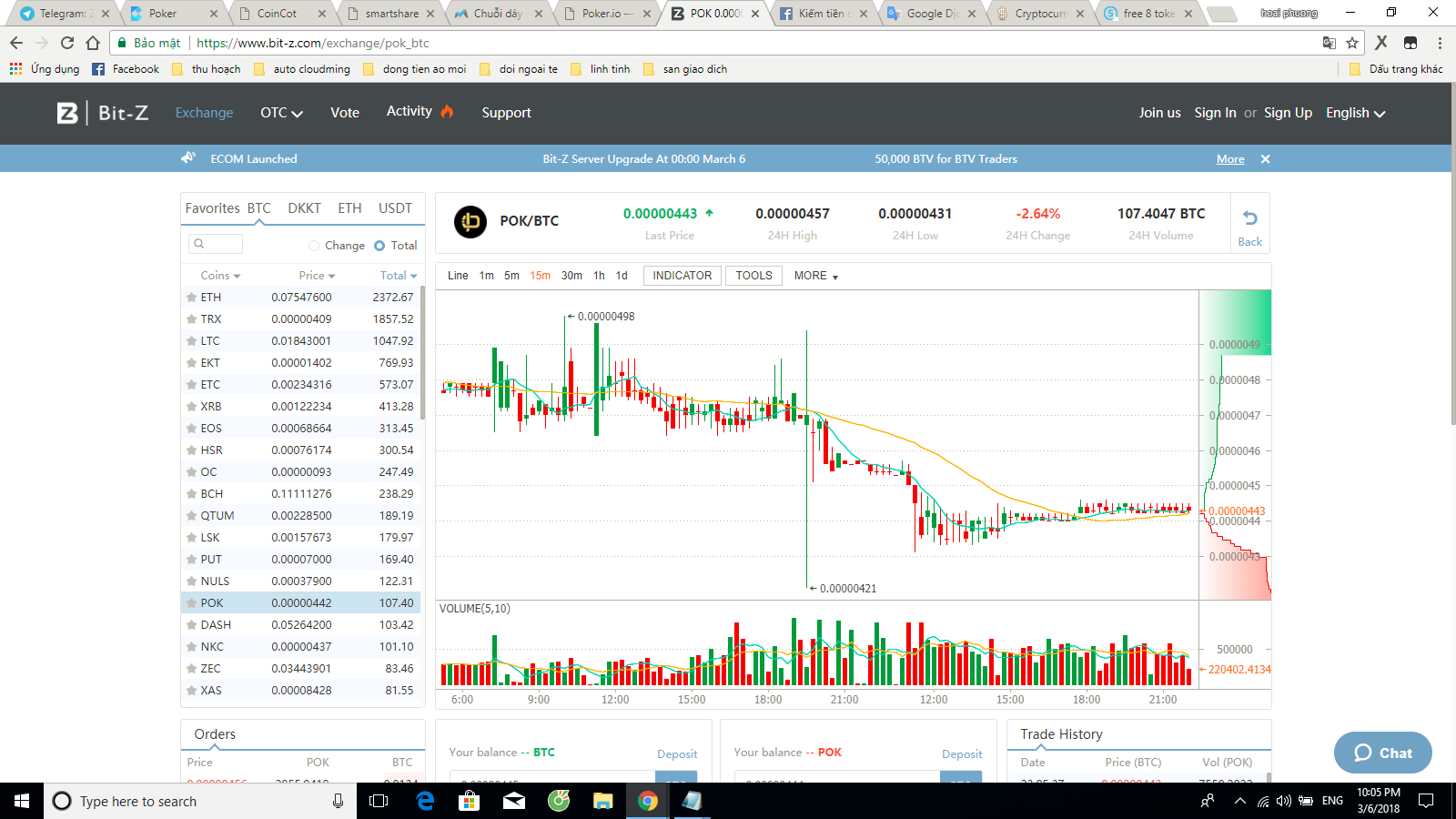The height and width of the screenshot is (819, 1456).
Task: Switch to the Favorites tab
Action: click(x=213, y=208)
